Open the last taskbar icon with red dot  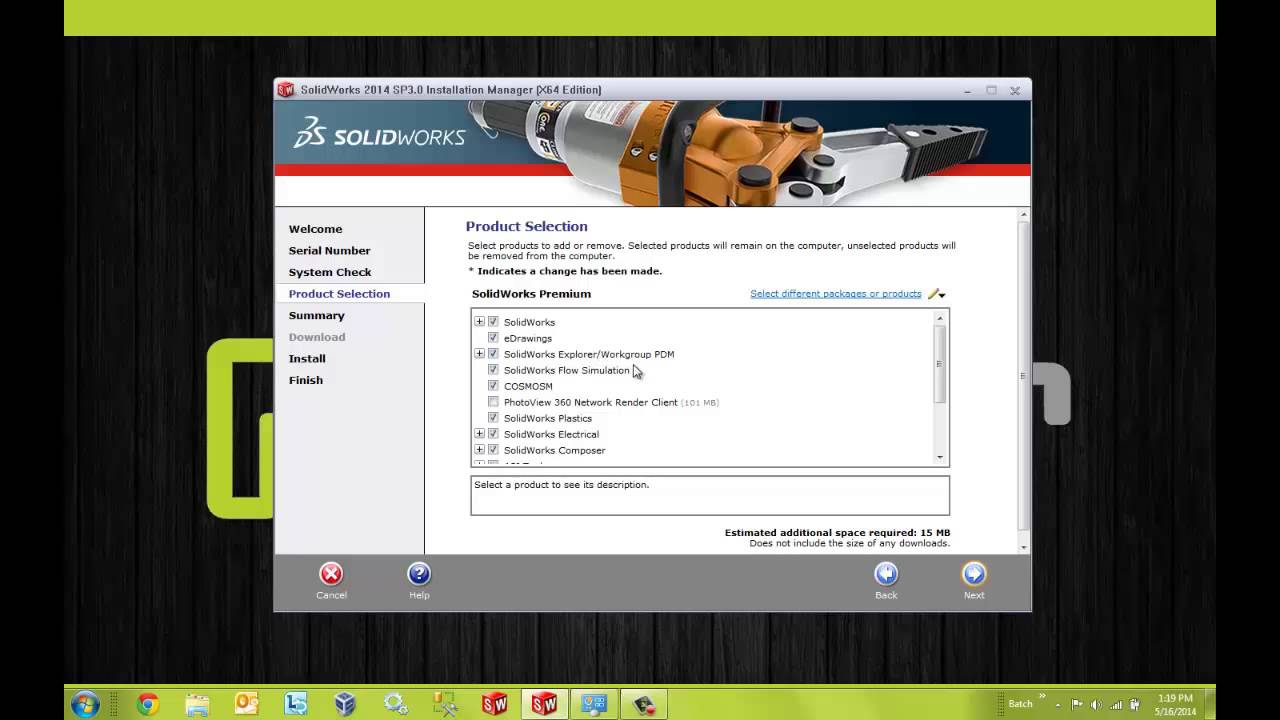click(643, 704)
